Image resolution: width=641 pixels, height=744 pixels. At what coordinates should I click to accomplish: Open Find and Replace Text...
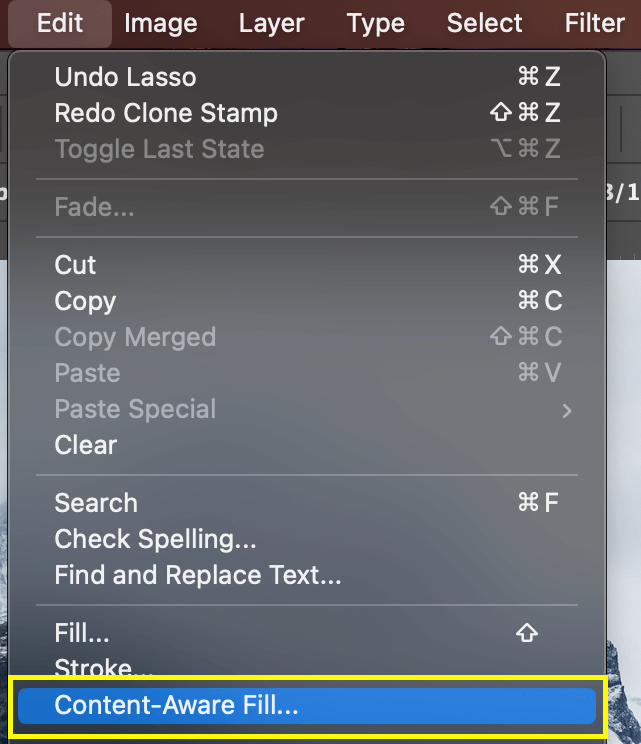click(307, 575)
